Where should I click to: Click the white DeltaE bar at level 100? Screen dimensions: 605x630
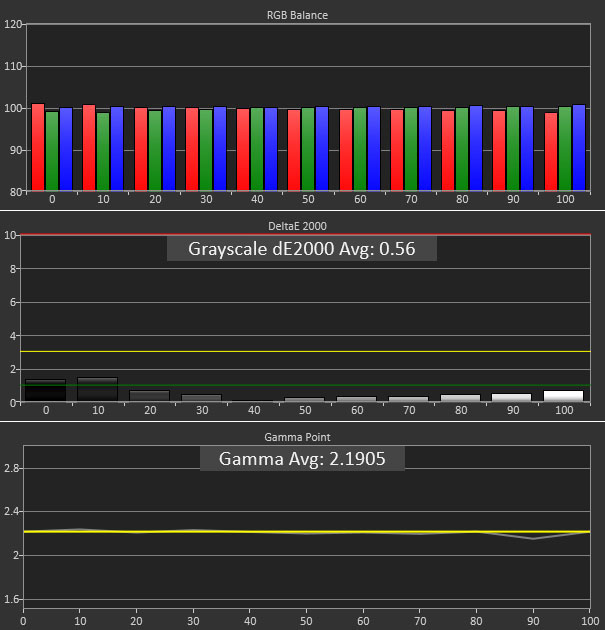point(563,396)
